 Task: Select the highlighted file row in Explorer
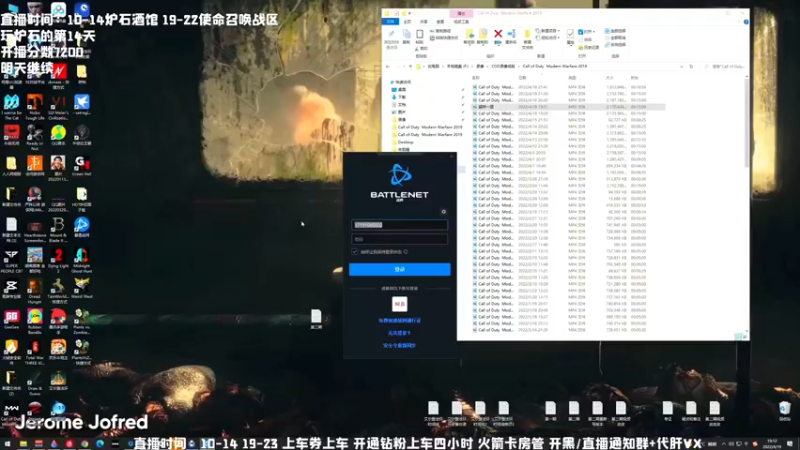(x=567, y=107)
